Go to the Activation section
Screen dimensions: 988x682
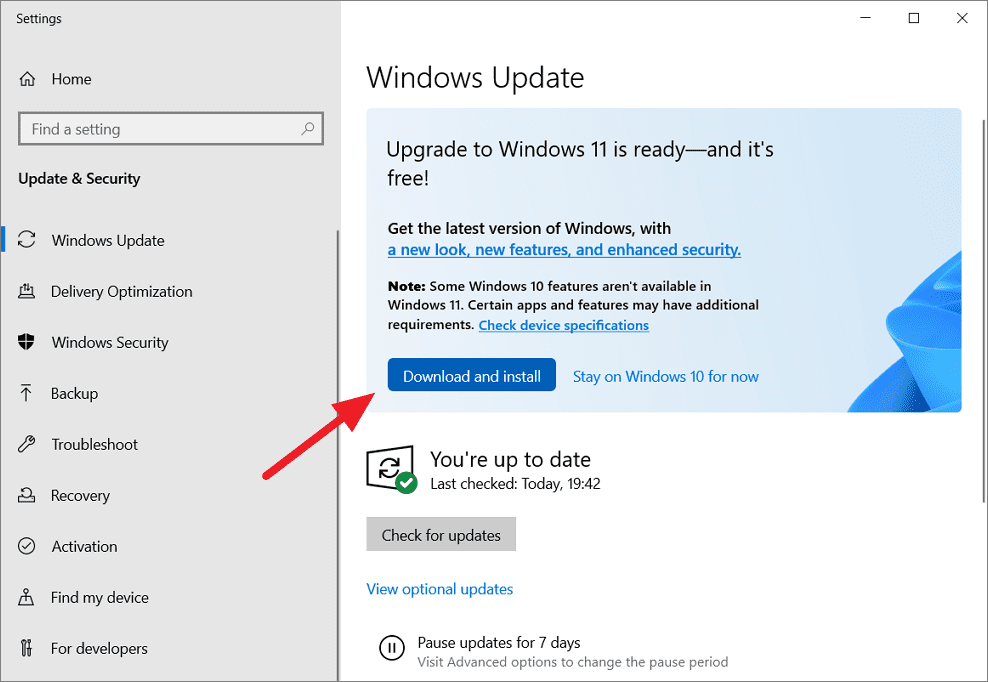pos(83,546)
